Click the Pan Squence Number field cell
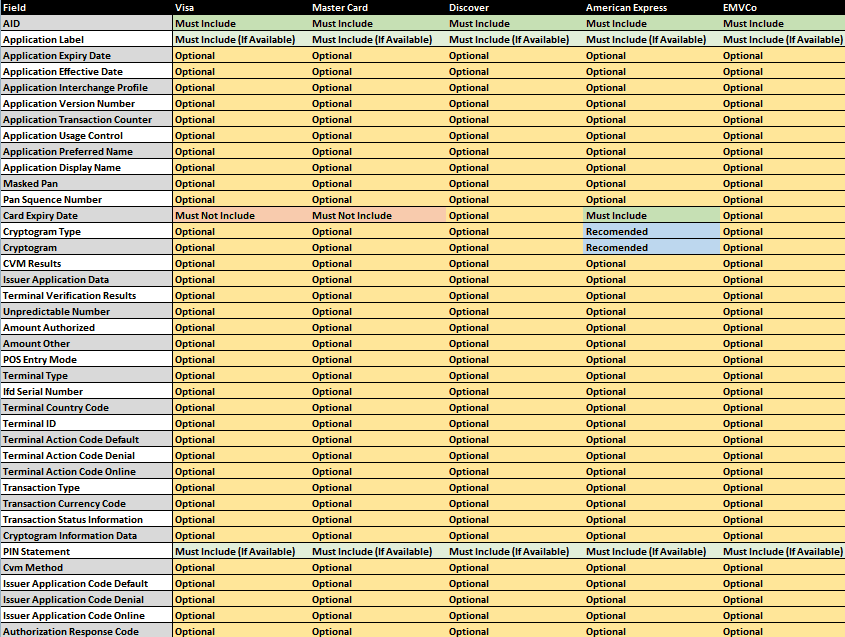This screenshot has height=637, width=845. pyautogui.click(x=86, y=199)
